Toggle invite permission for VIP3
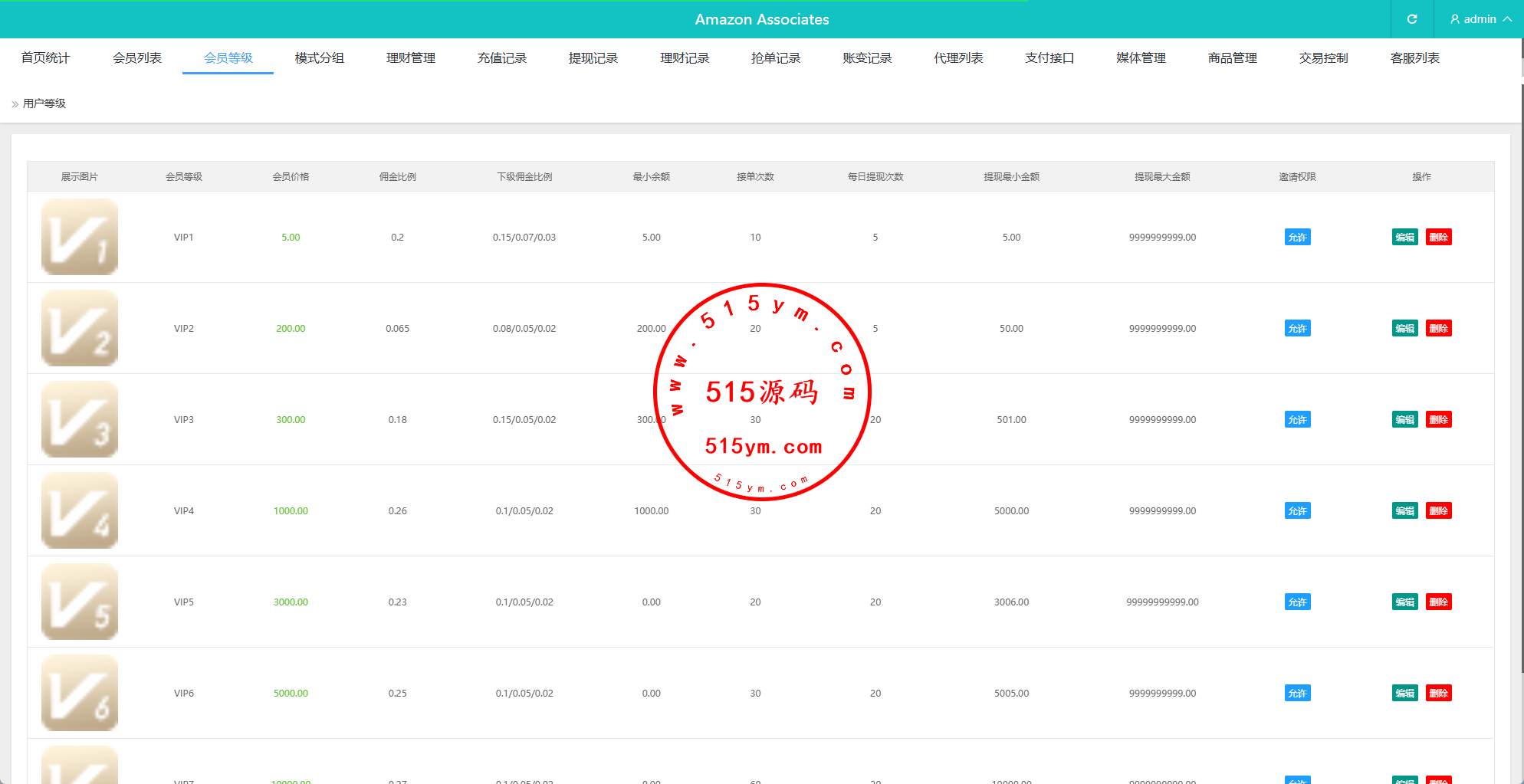 [1297, 420]
